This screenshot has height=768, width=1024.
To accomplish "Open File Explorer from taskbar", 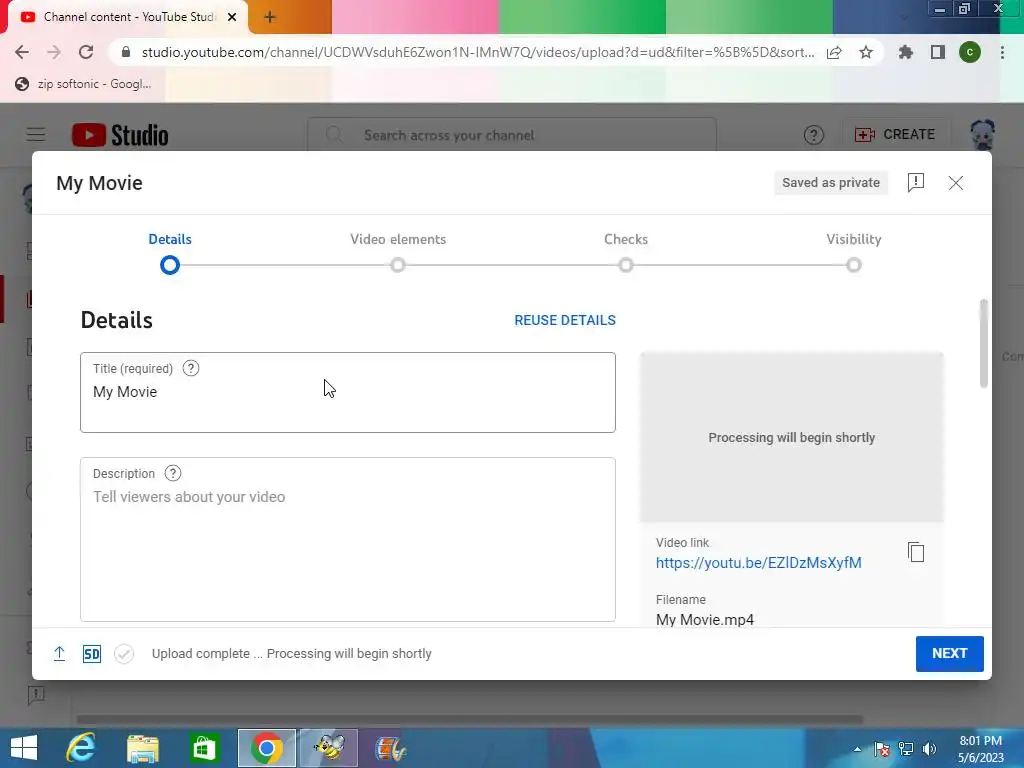I will (x=142, y=748).
